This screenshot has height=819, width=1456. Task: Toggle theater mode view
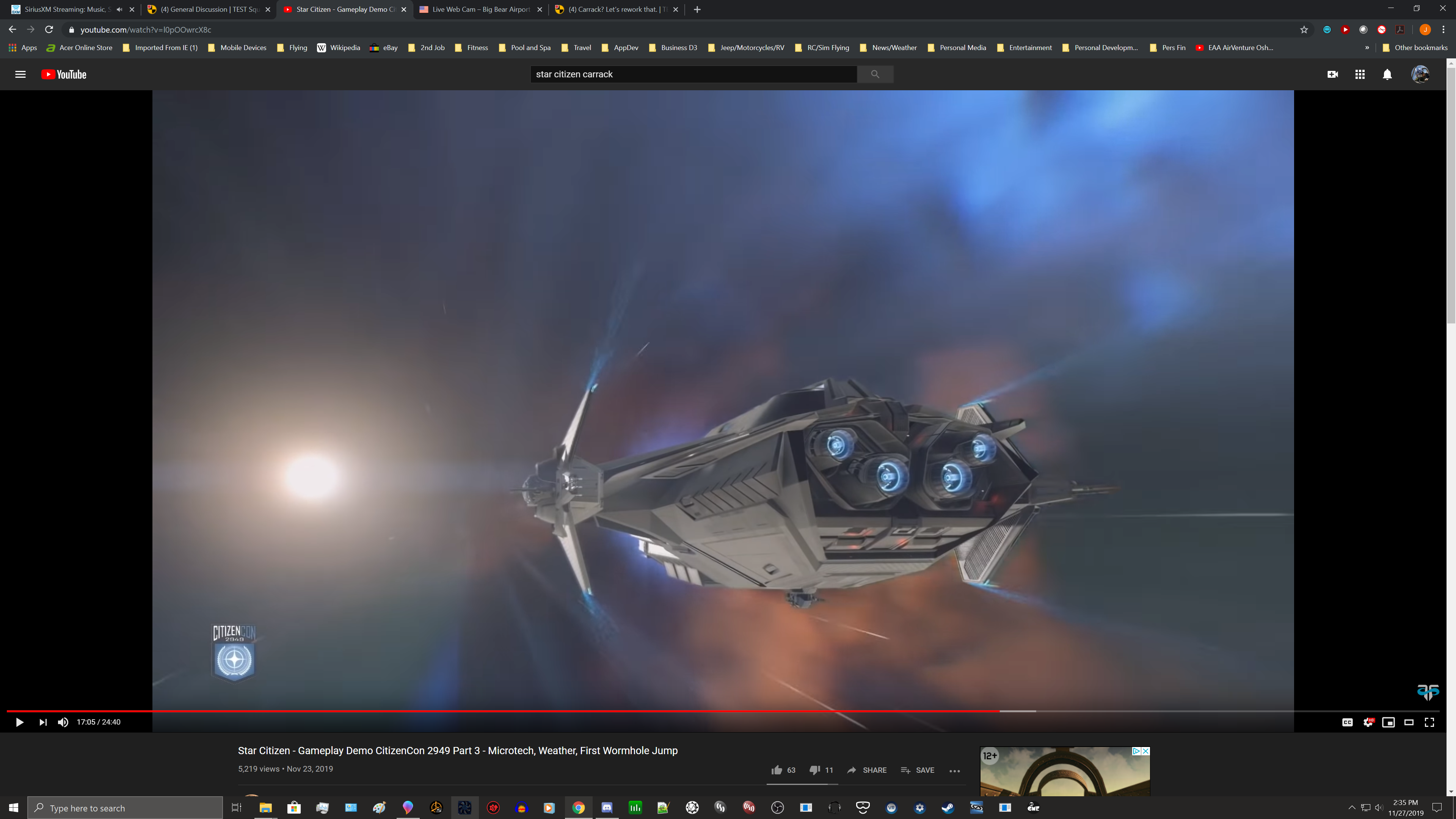(1409, 722)
